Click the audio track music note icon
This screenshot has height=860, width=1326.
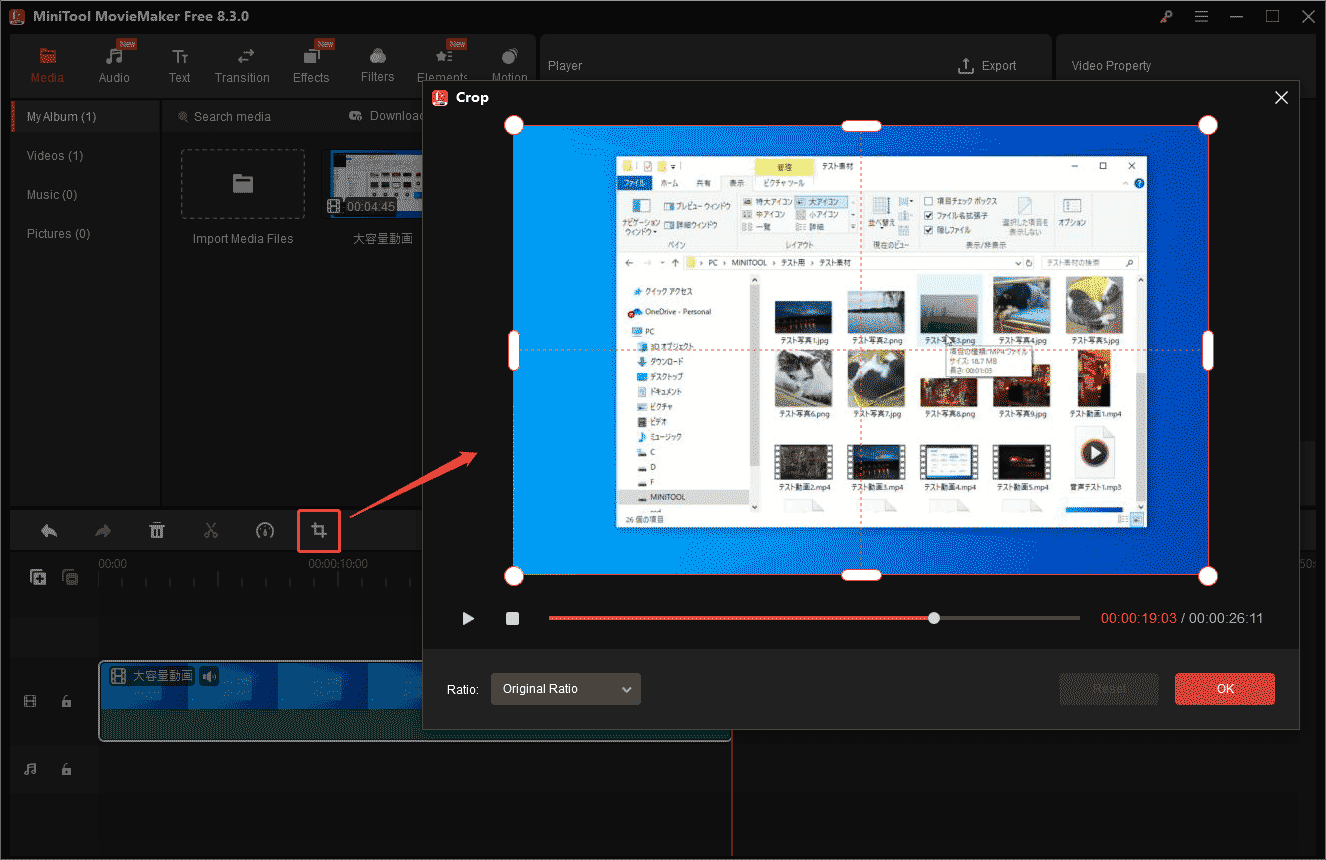31,769
